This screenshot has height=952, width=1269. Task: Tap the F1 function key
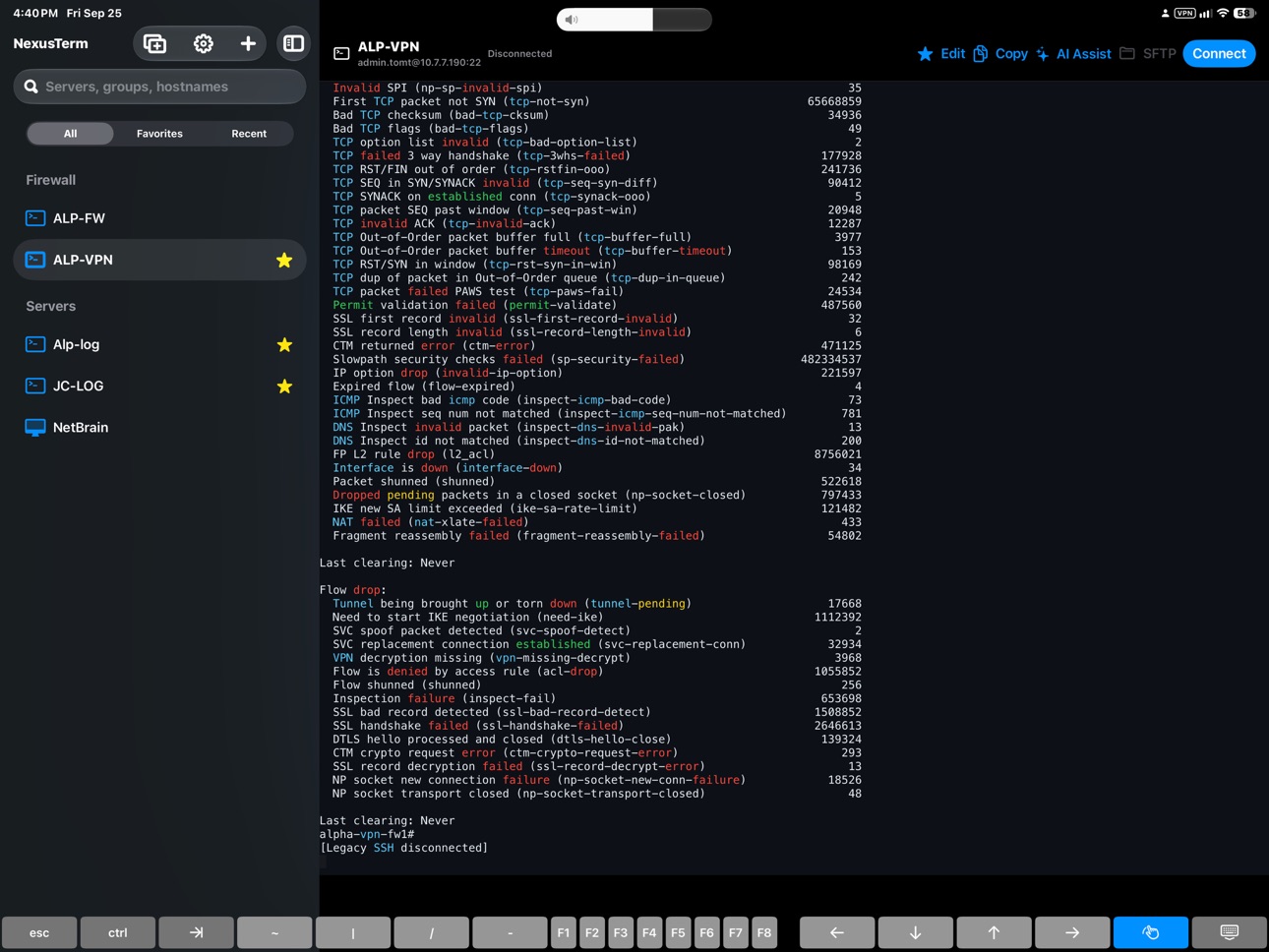coord(564,932)
